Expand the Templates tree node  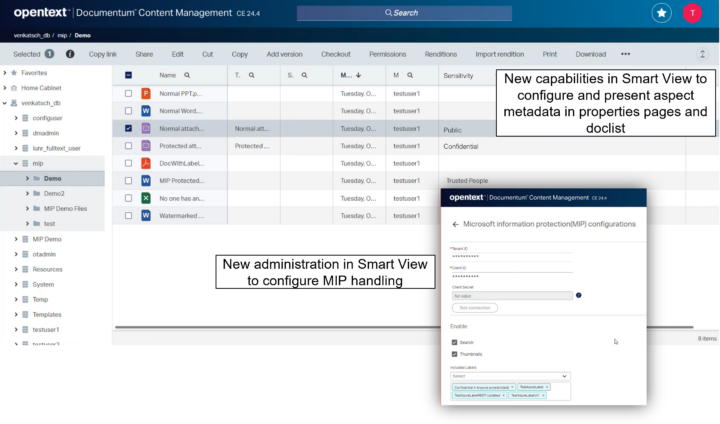tap(16, 315)
